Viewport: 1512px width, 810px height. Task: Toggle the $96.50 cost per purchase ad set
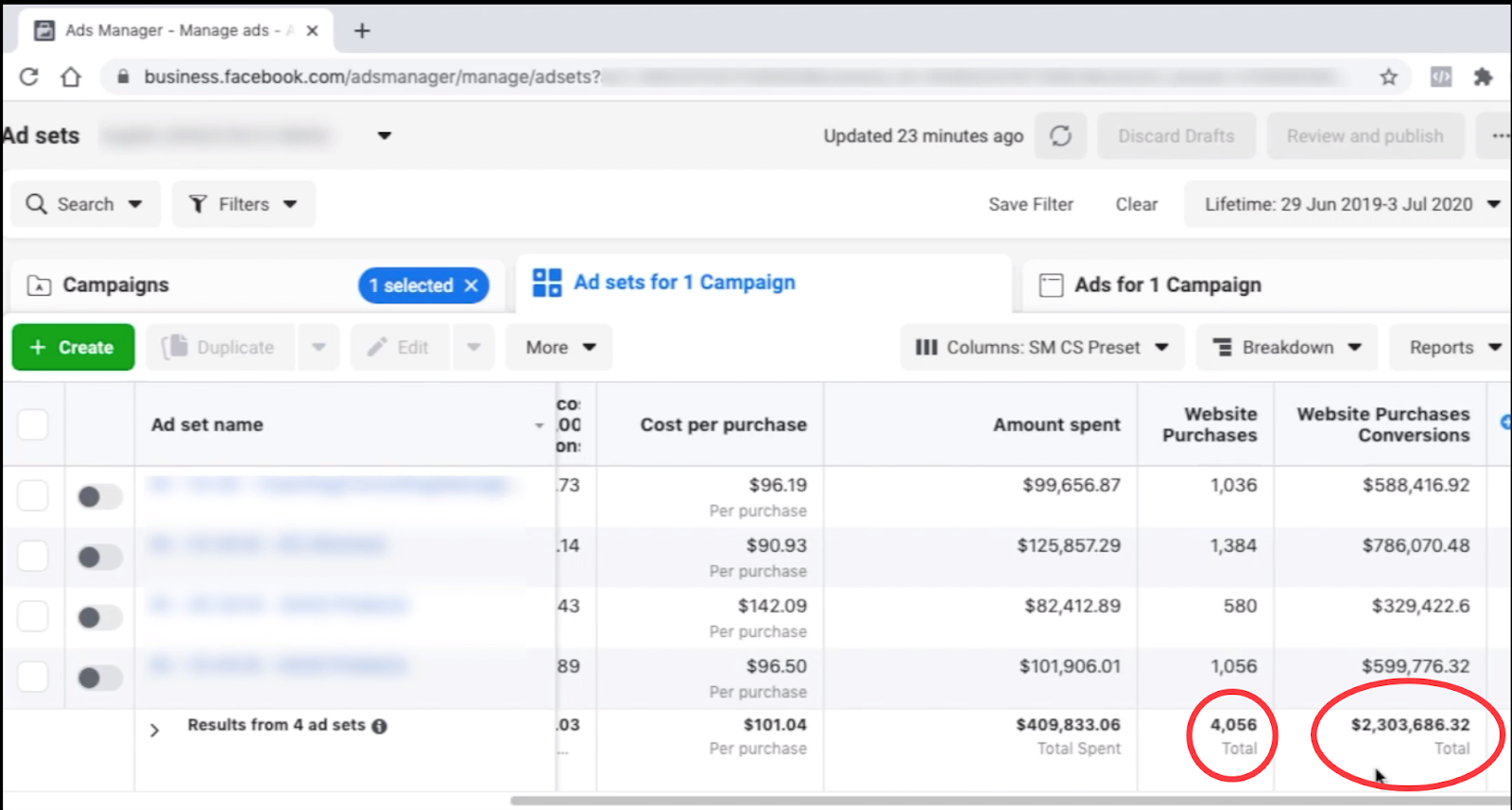point(99,677)
